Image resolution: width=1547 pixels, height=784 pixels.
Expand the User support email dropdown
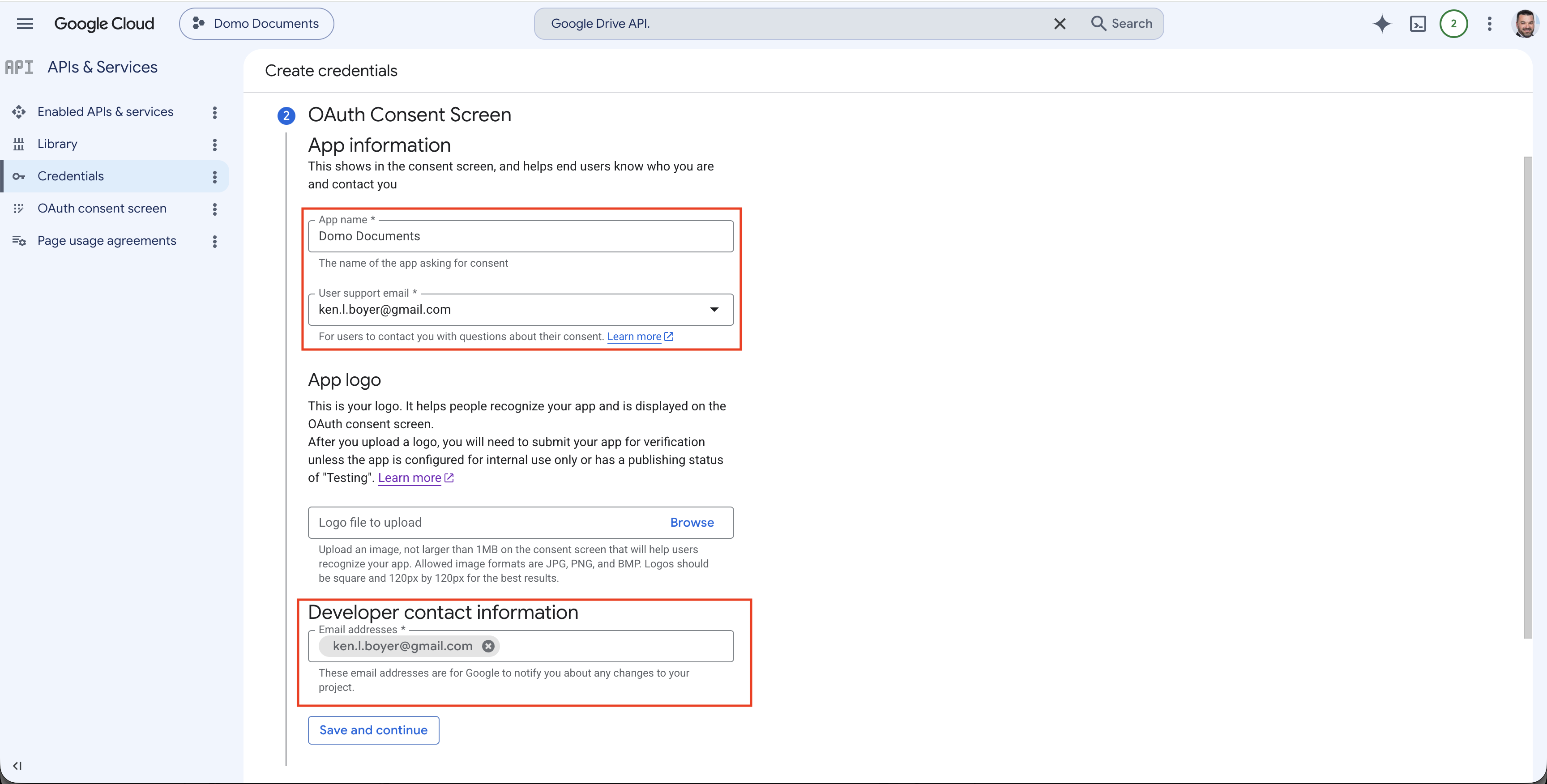(714, 309)
